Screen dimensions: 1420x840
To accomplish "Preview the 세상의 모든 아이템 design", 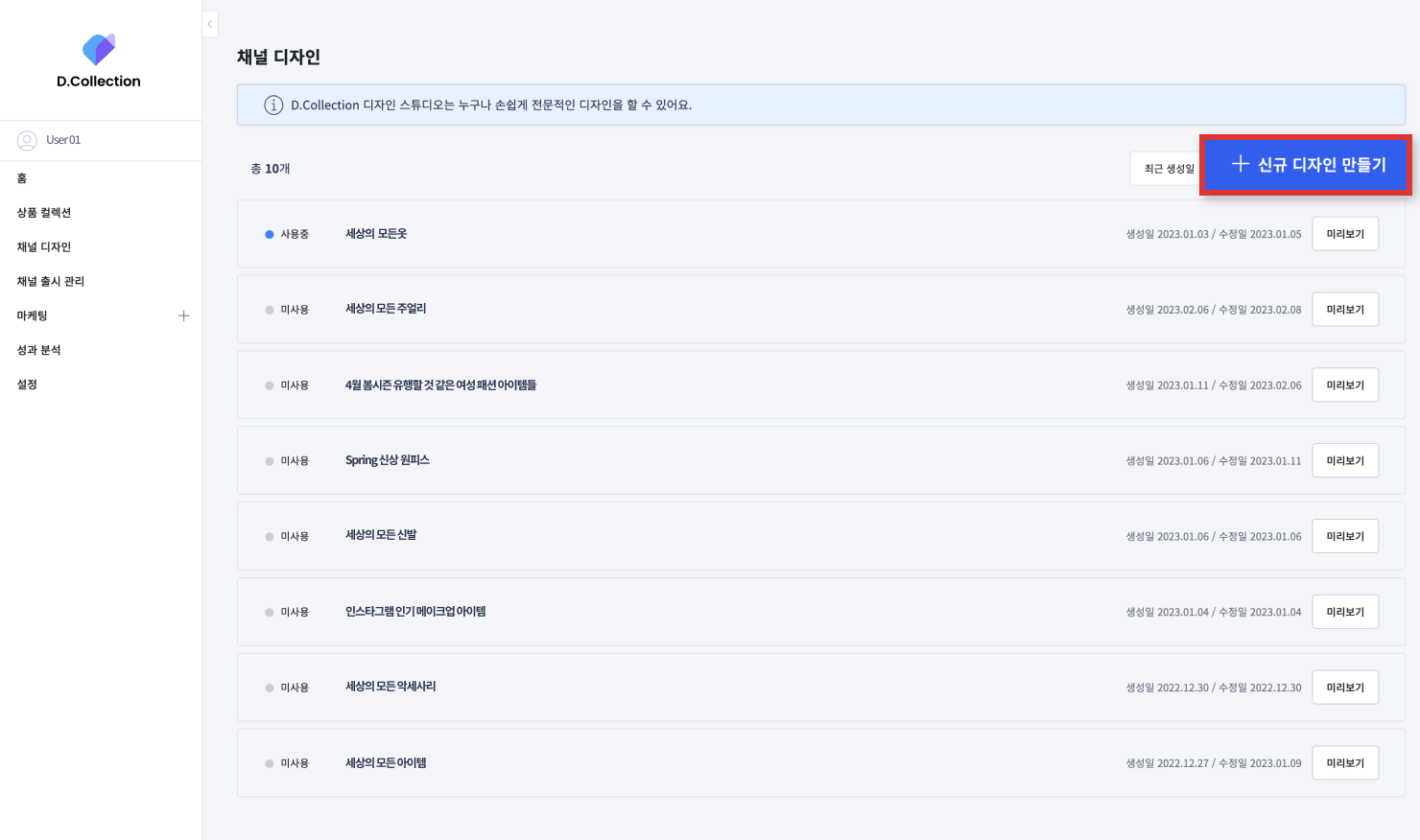I will pos(1345,763).
